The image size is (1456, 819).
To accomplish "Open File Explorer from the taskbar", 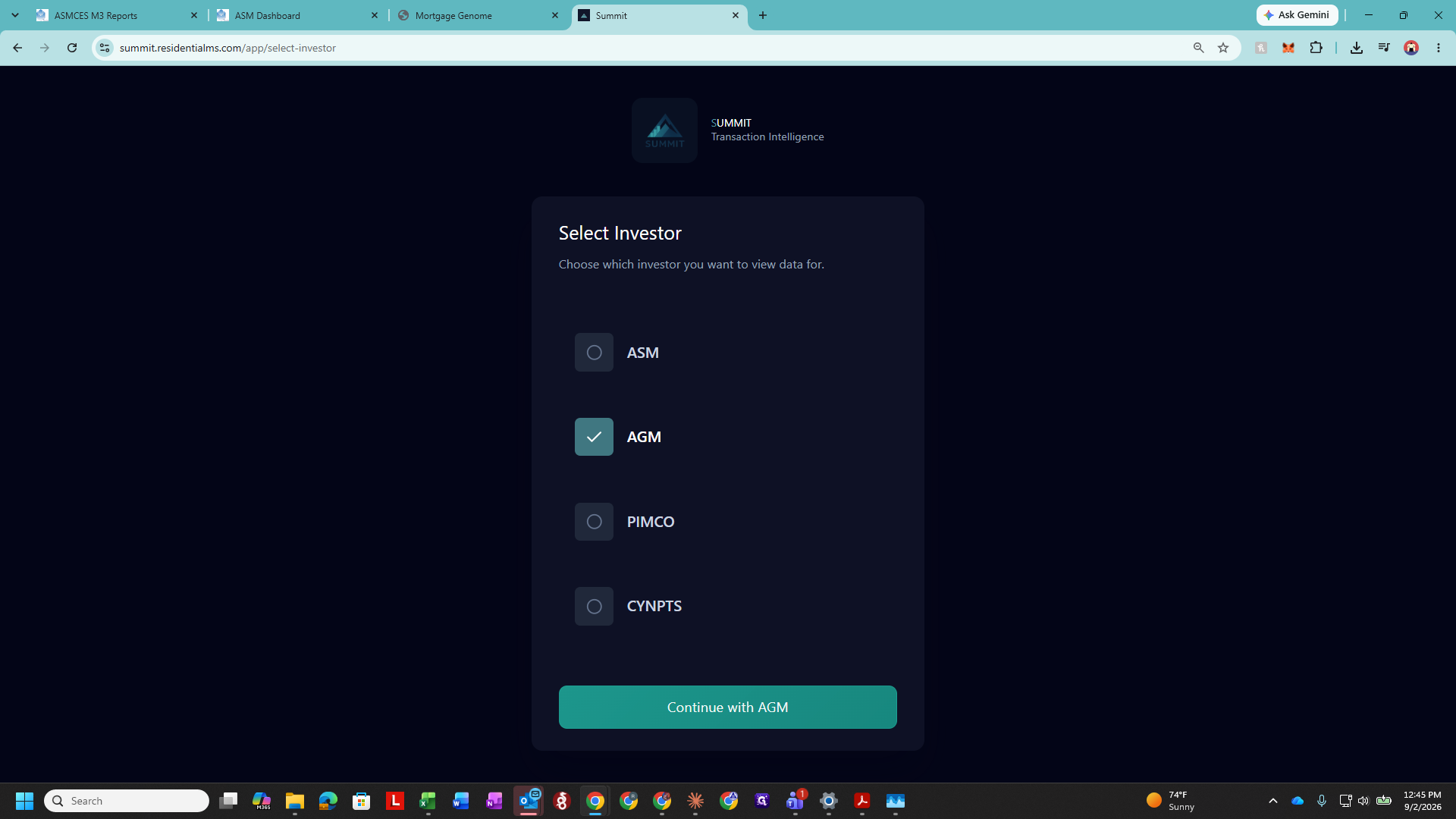I will [x=295, y=801].
